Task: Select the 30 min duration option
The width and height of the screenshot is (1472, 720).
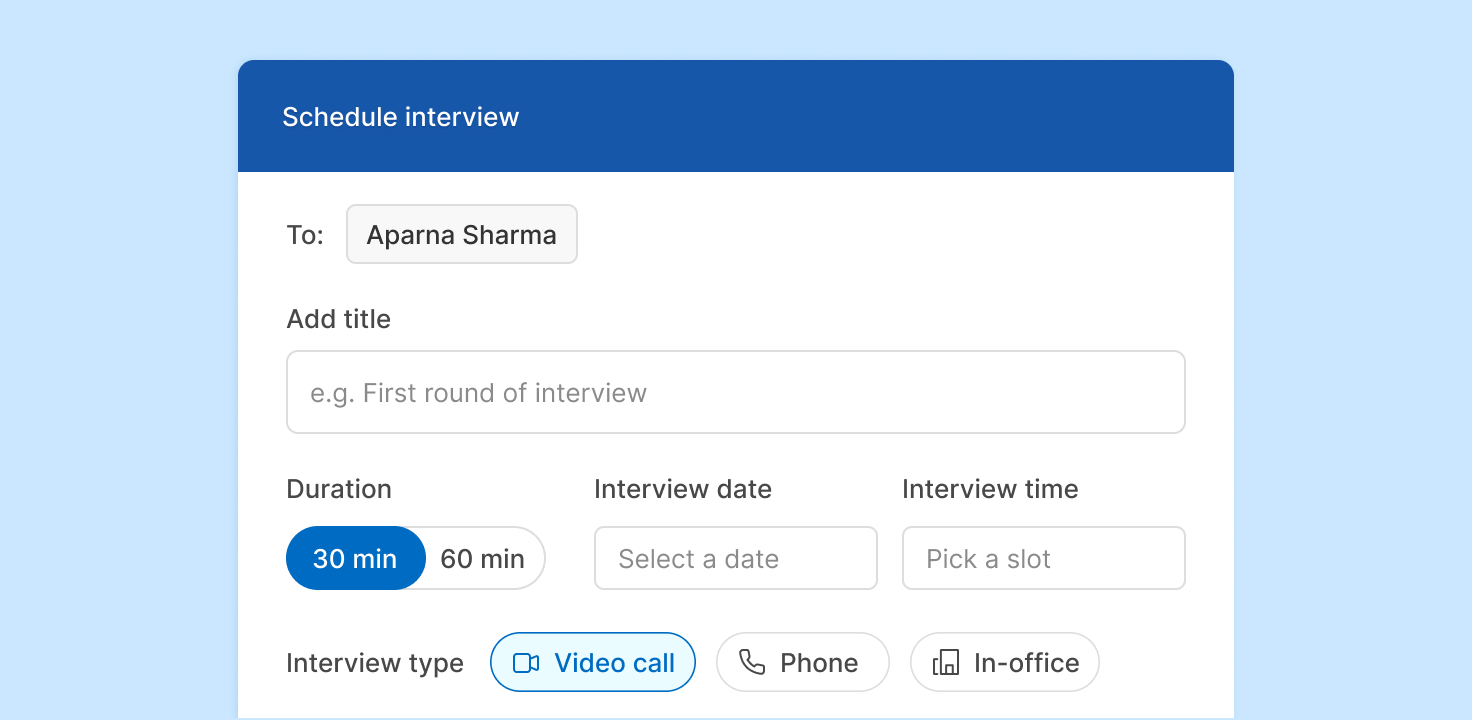Action: tap(356, 558)
